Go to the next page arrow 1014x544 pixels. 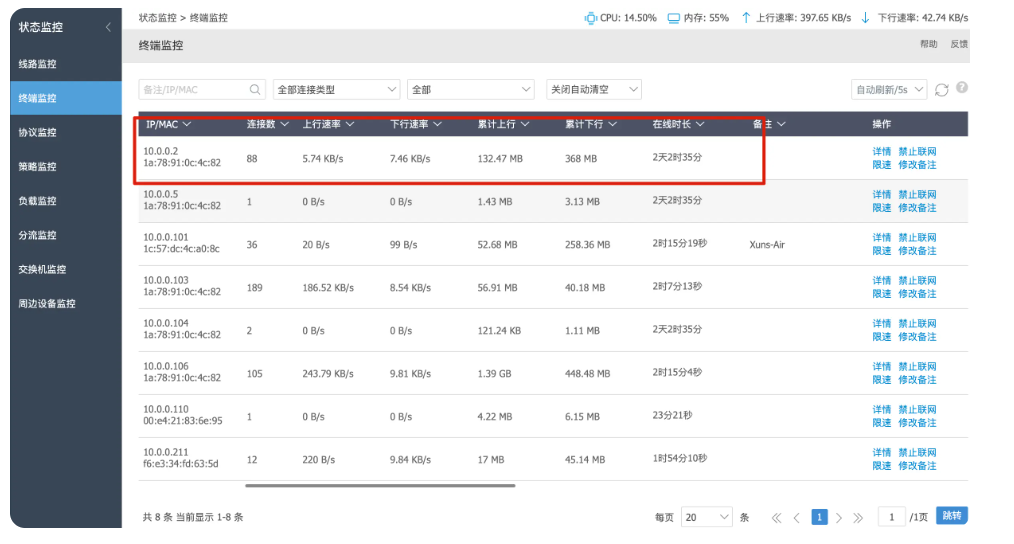point(839,517)
